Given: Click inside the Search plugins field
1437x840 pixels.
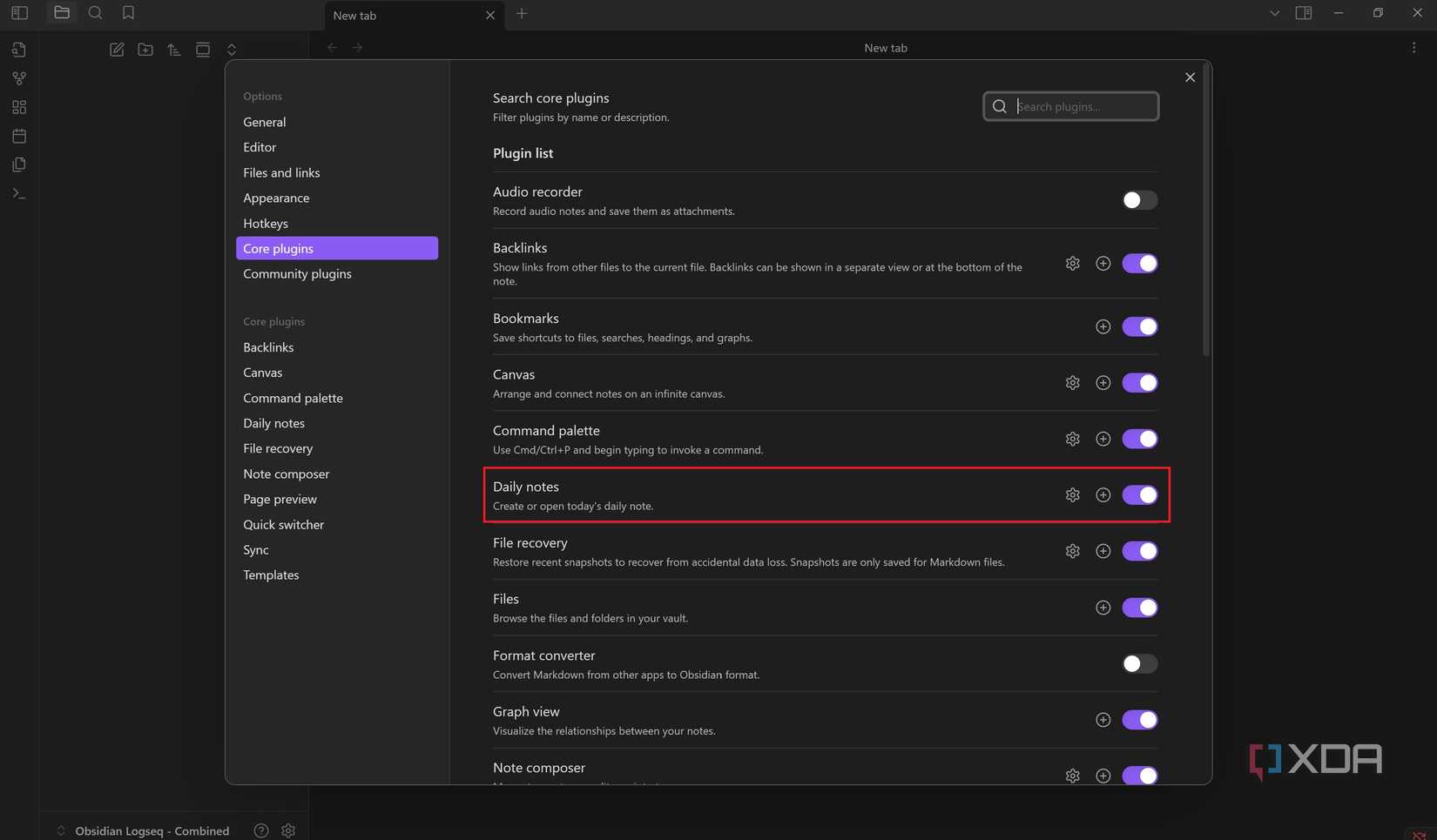Looking at the screenshot, I should pyautogui.click(x=1080, y=105).
